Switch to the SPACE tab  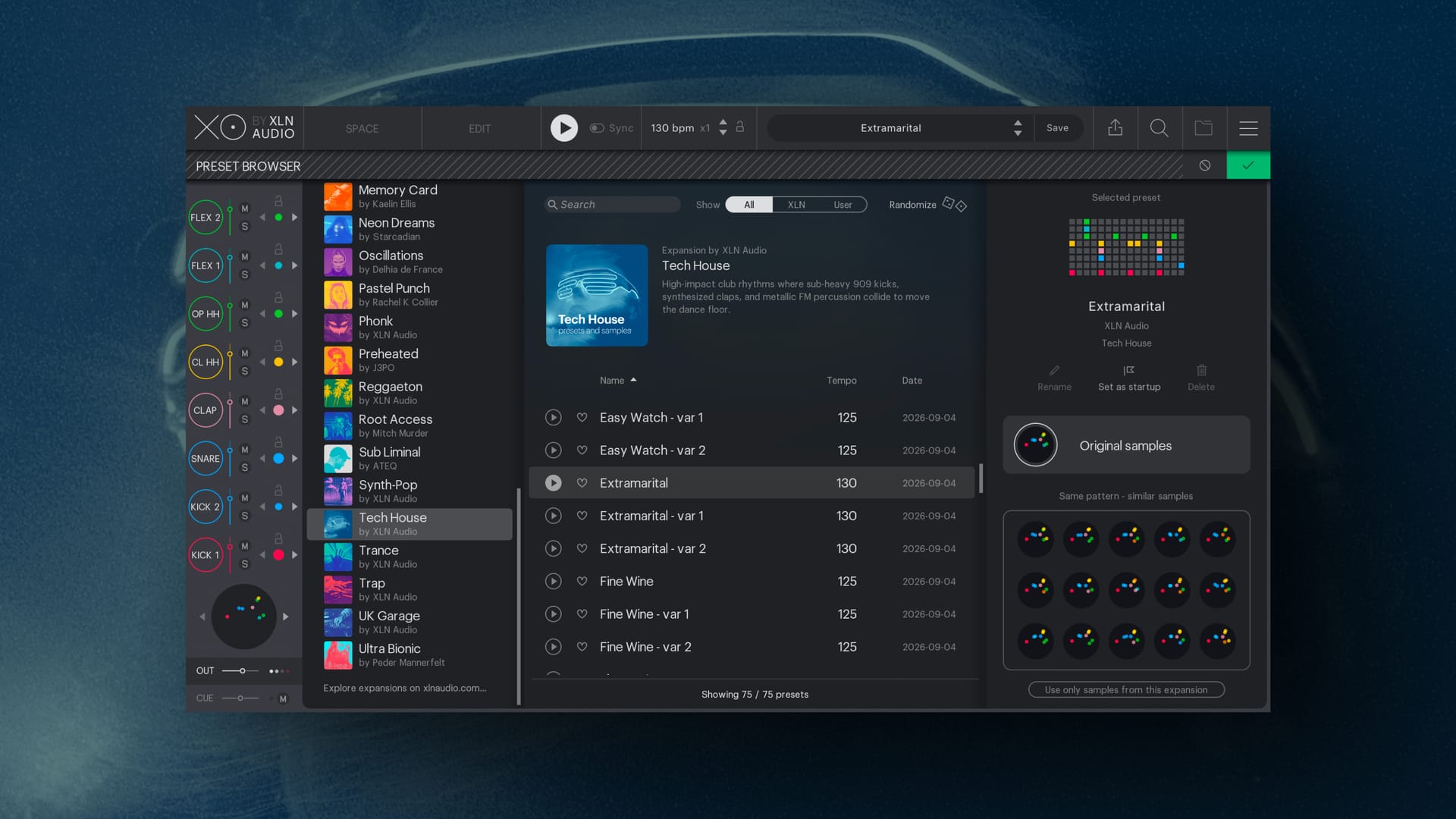click(x=362, y=128)
